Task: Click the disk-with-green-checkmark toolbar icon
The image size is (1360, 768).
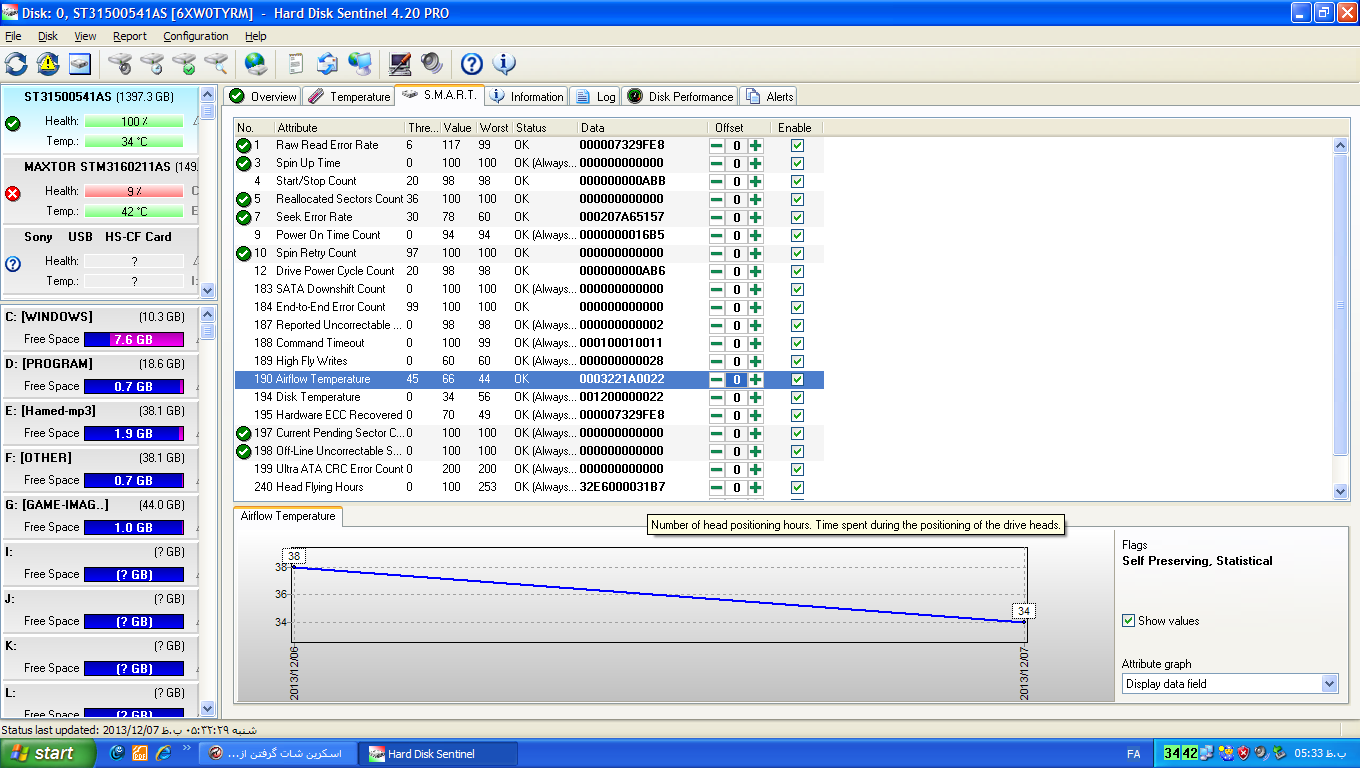Action: [184, 64]
